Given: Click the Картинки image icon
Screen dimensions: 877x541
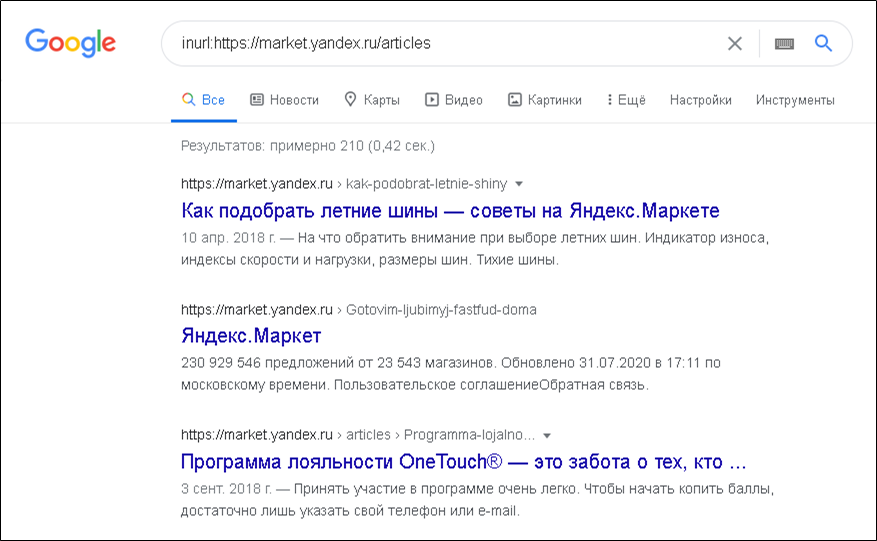Looking at the screenshot, I should coord(515,100).
